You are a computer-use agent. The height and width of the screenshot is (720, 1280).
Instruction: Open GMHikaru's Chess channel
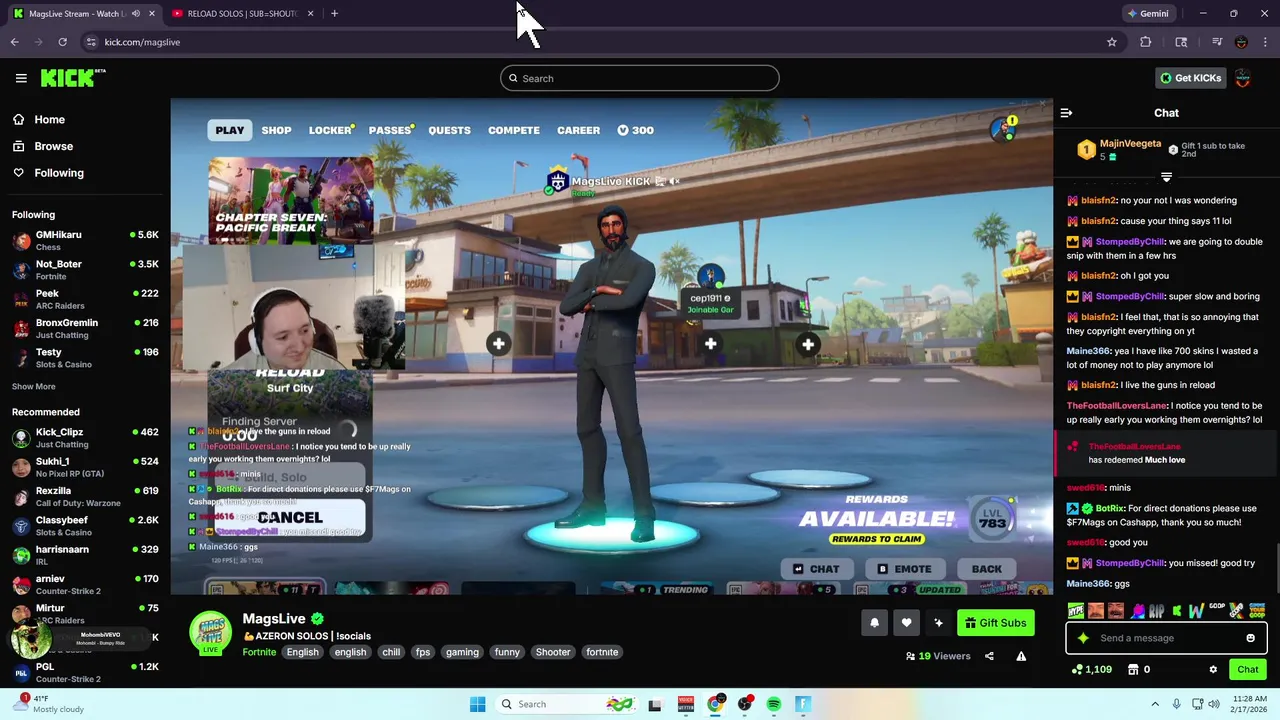[x=85, y=240]
